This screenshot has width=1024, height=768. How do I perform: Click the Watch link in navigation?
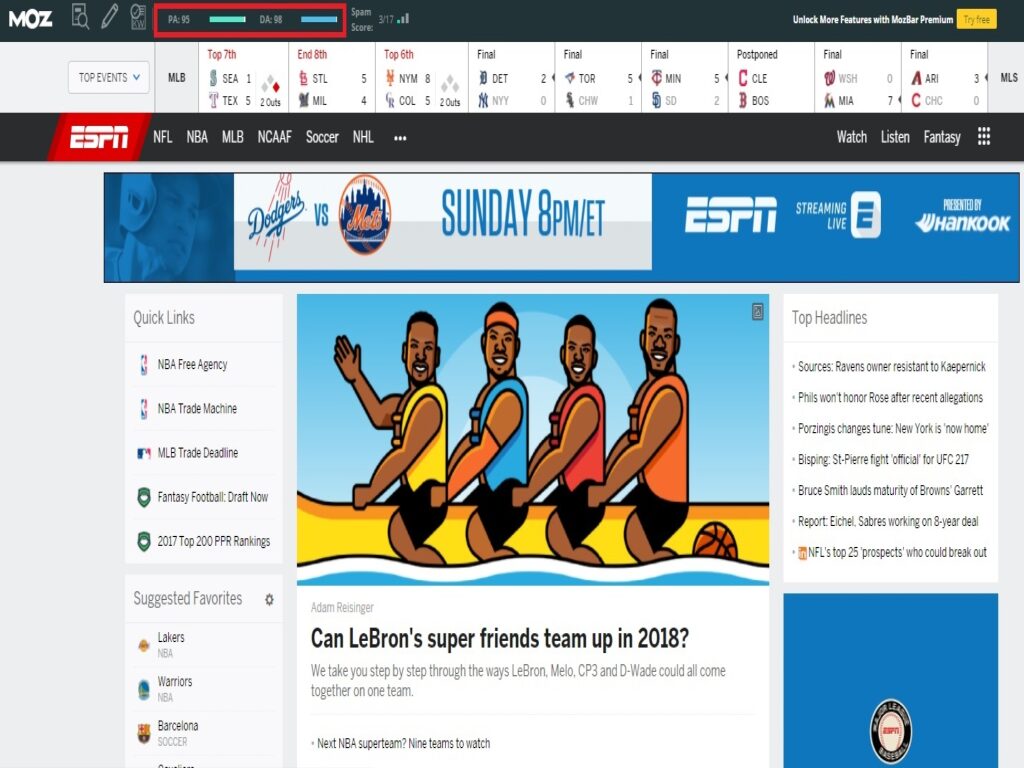[x=852, y=137]
